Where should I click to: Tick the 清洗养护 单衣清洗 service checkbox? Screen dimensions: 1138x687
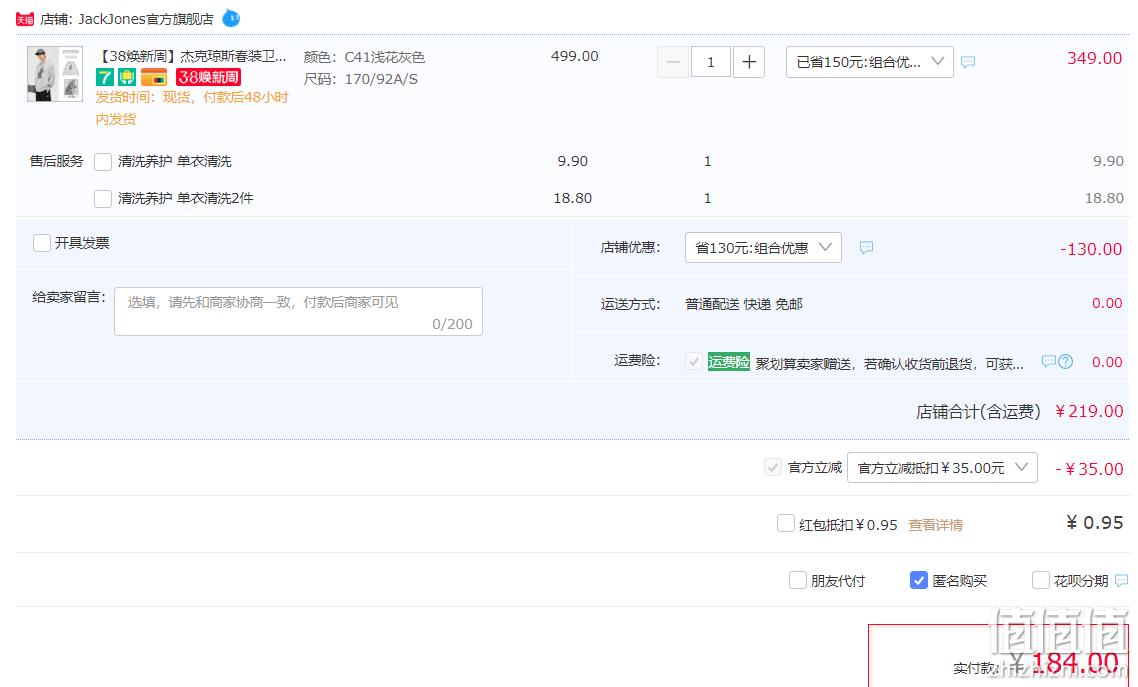coord(103,161)
